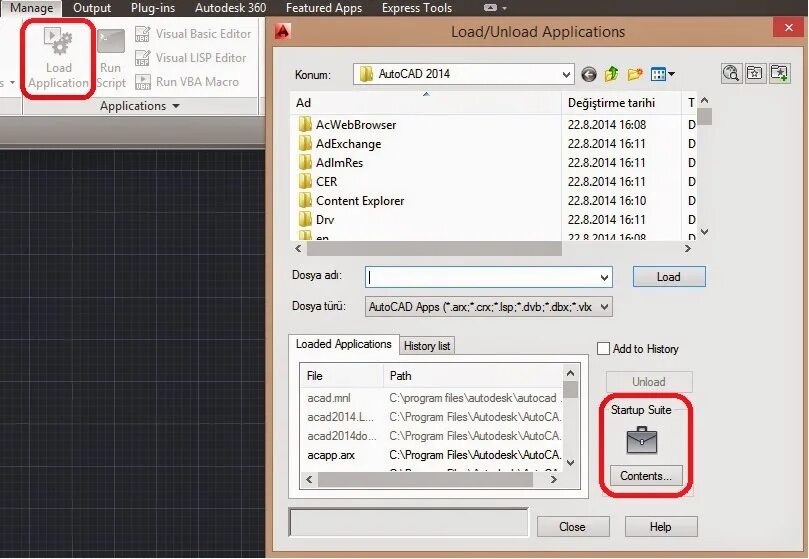Viewport: 809px width, 559px height.
Task: Click the Load button
Action: [669, 277]
